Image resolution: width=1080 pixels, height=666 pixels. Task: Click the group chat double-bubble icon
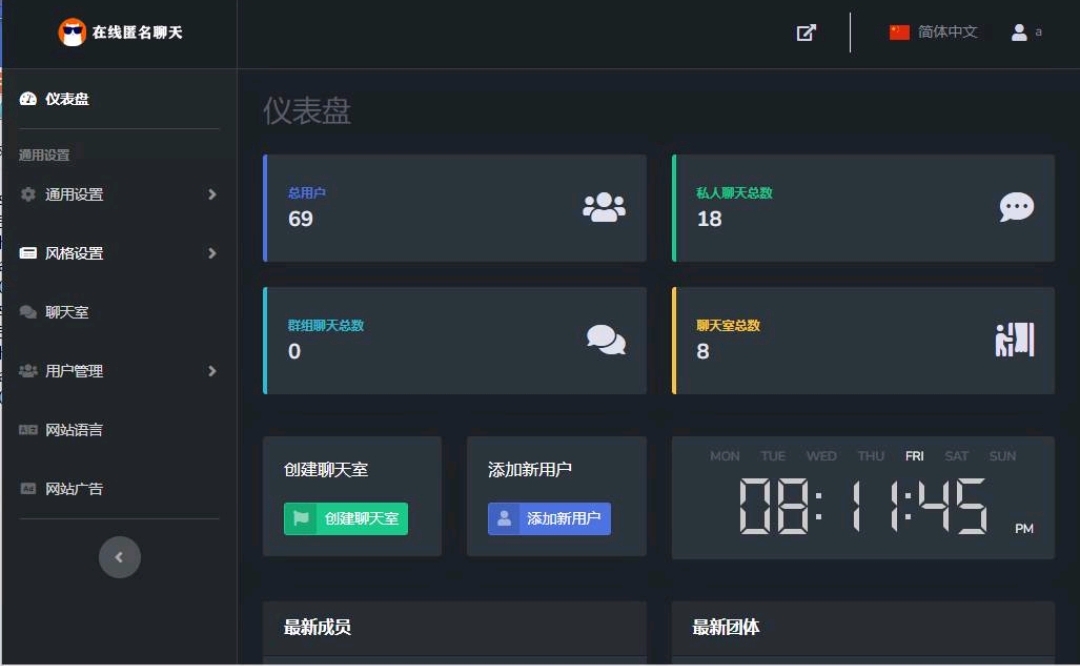click(606, 340)
